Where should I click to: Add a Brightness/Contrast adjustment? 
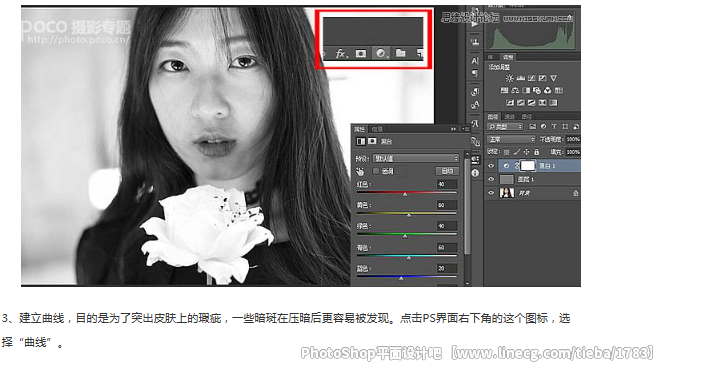(x=510, y=78)
